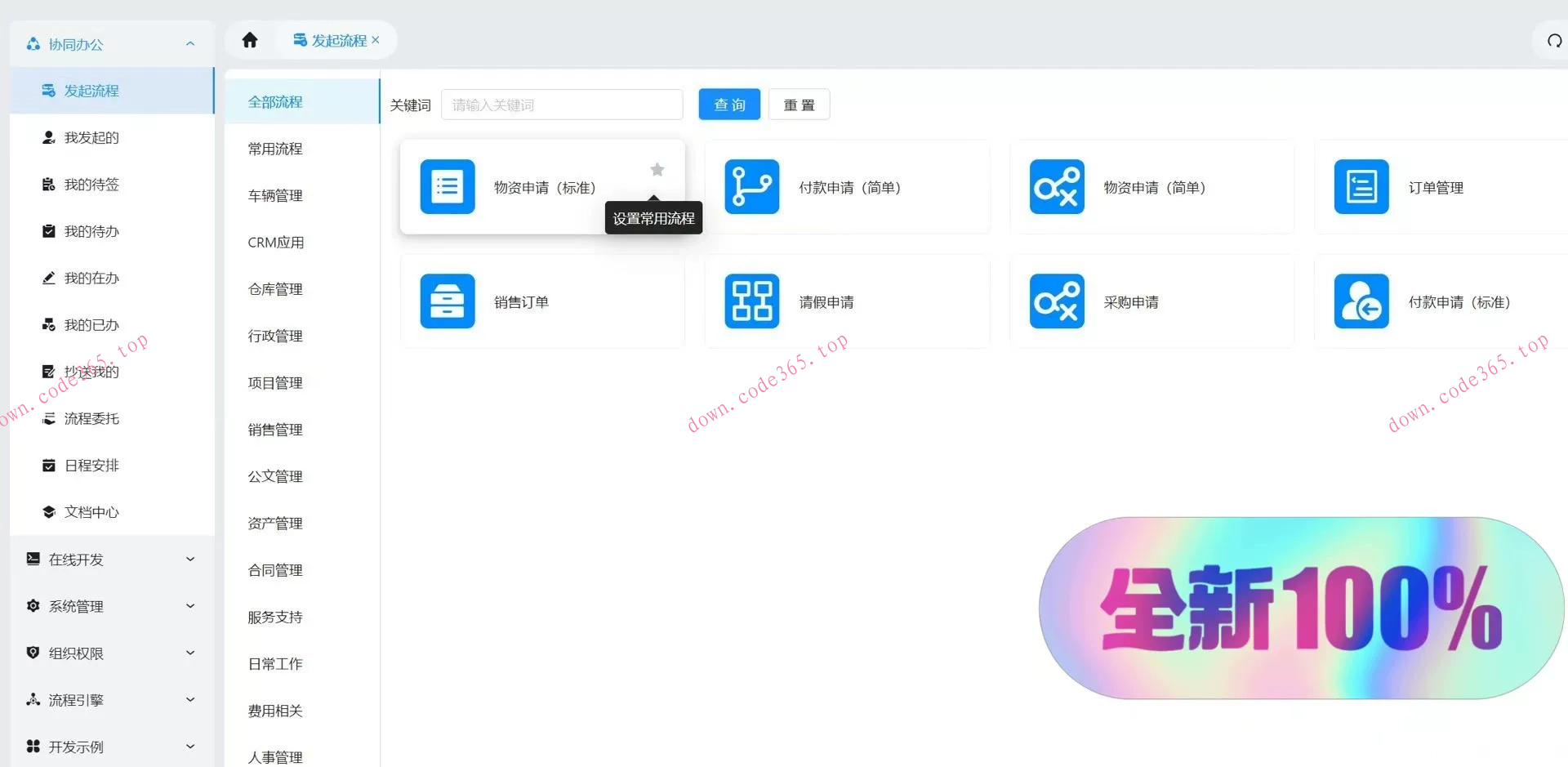Open the 日程安排 sidebar item
Viewport: 1568px width, 767px height.
click(x=92, y=465)
